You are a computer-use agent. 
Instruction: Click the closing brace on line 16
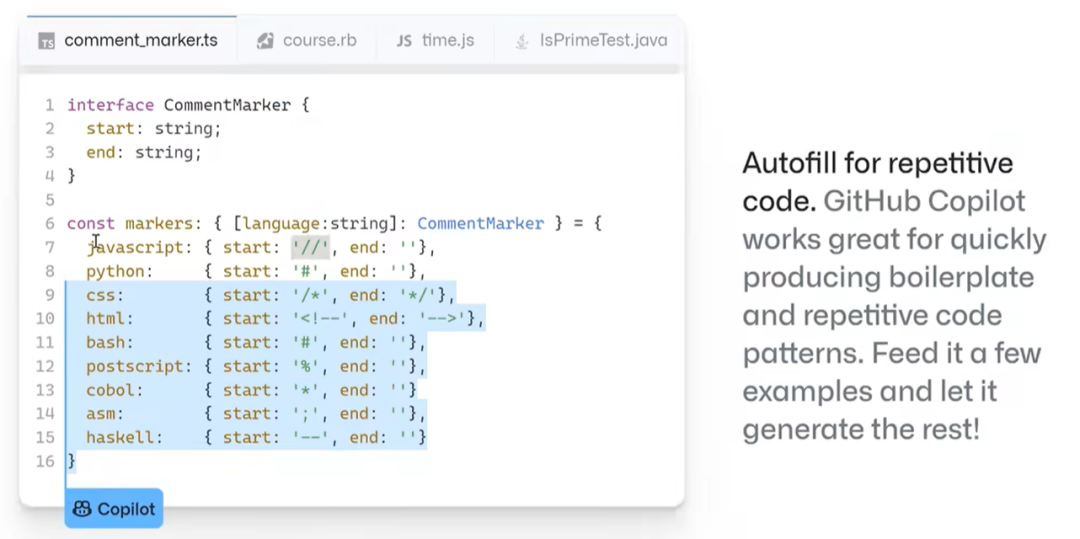72,461
